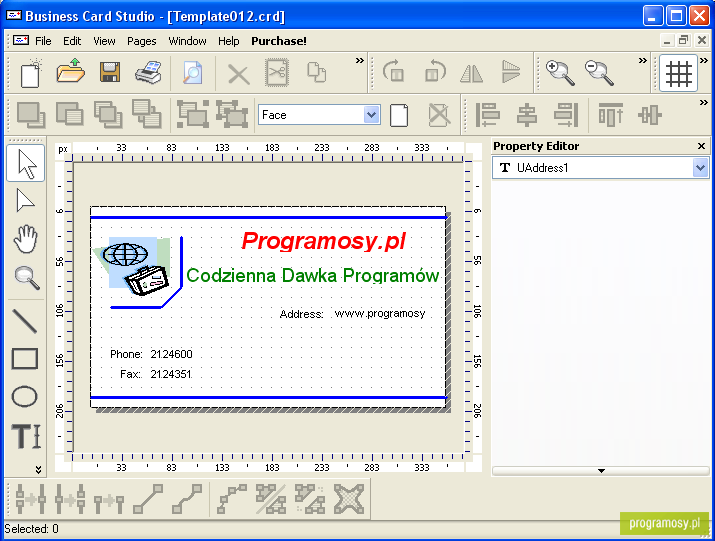Delete the current page icon

pyautogui.click(x=440, y=115)
